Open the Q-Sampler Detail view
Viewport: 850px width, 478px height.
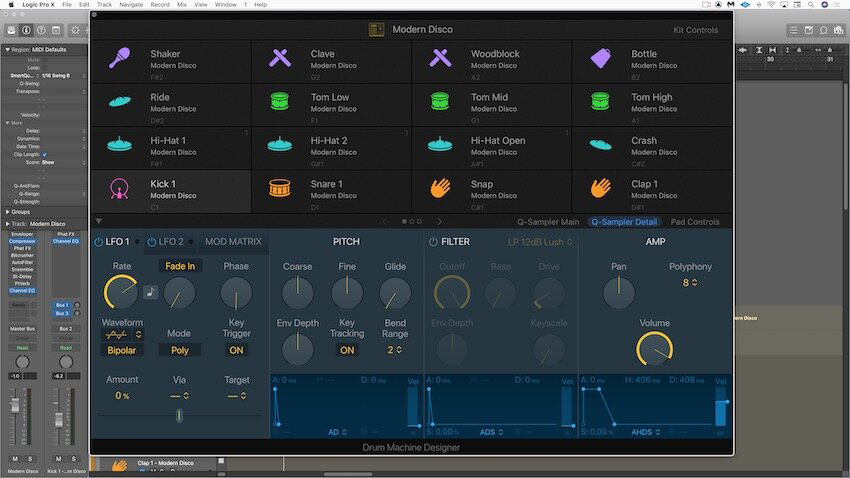[624, 222]
